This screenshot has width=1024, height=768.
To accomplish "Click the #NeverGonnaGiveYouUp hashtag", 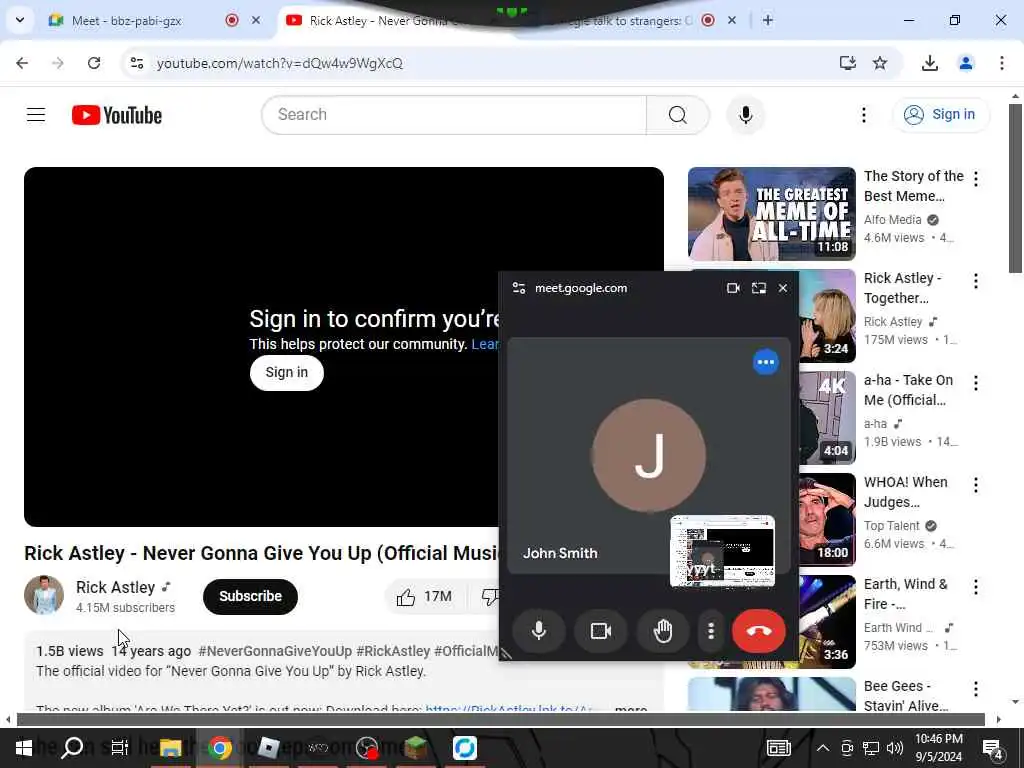I will tap(275, 651).
